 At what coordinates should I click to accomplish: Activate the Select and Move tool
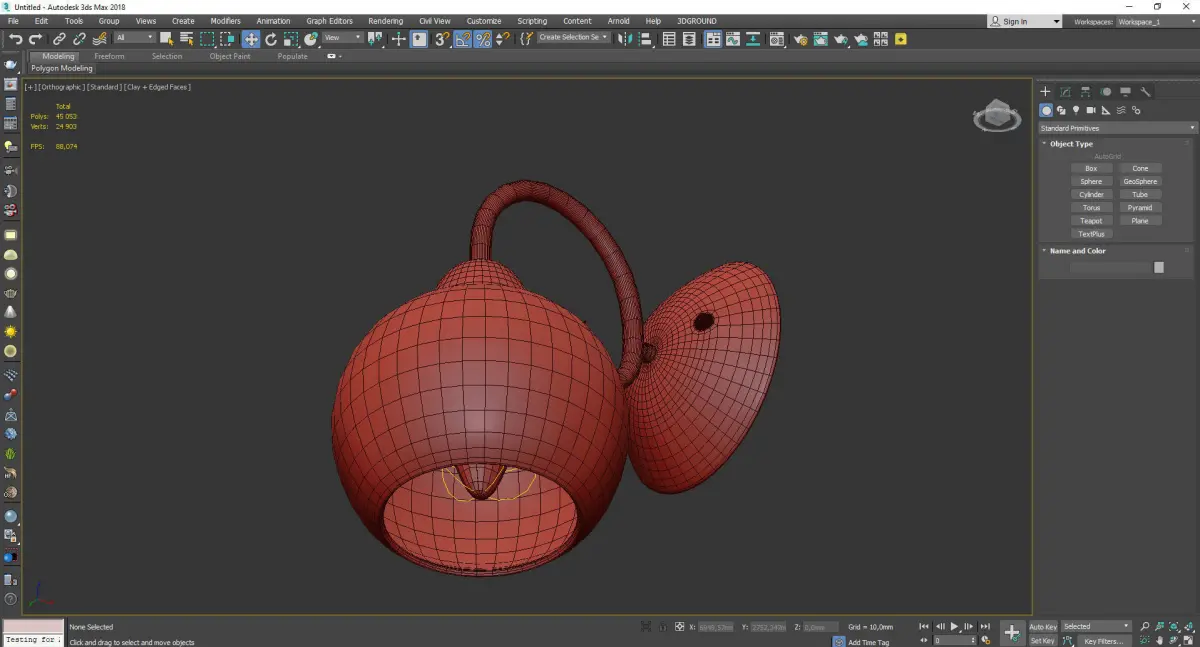[250, 39]
